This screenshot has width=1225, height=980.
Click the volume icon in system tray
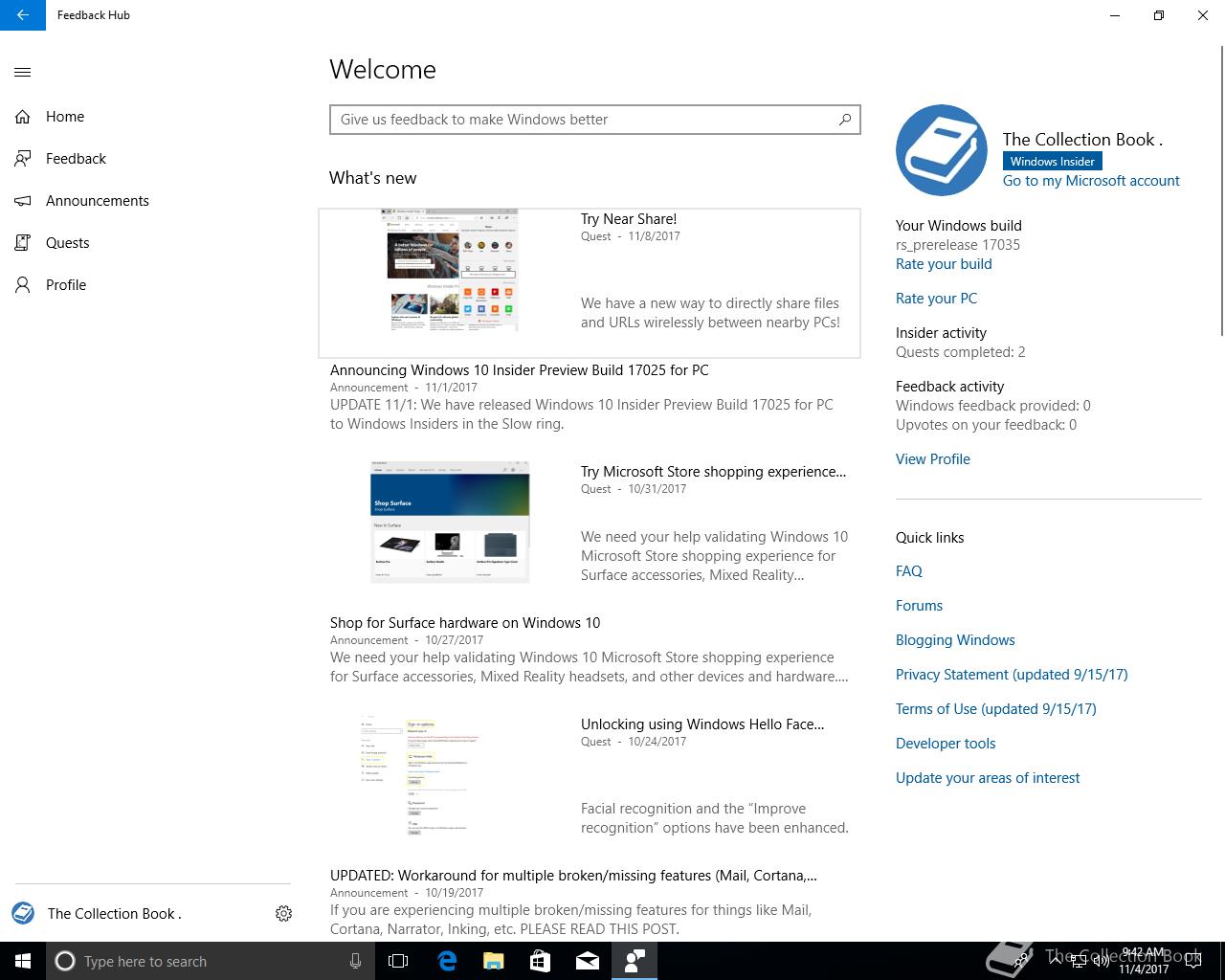pyautogui.click(x=1102, y=962)
